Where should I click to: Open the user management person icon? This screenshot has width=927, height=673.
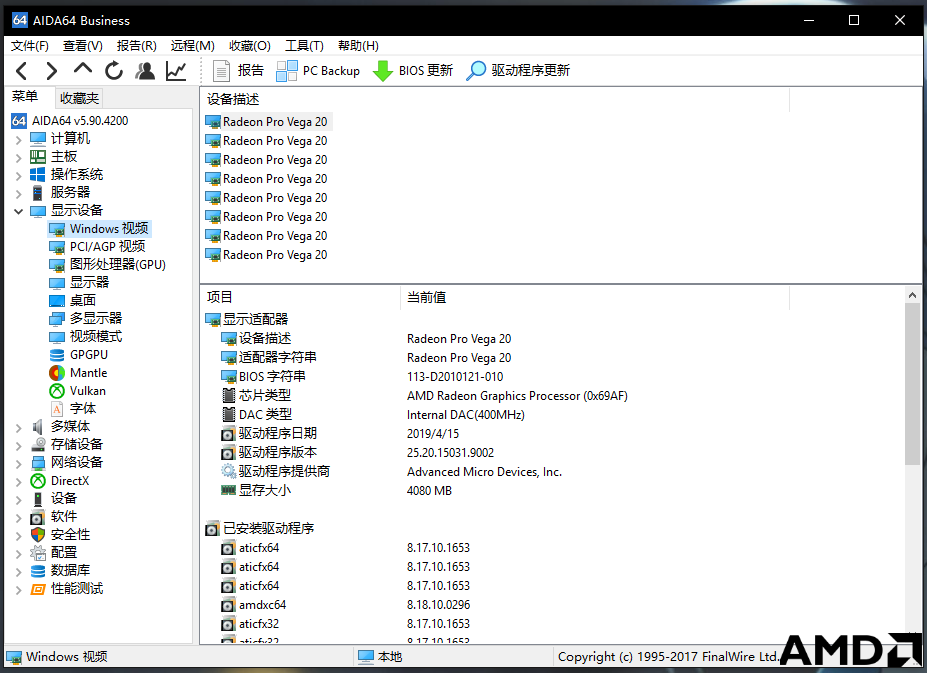point(145,71)
